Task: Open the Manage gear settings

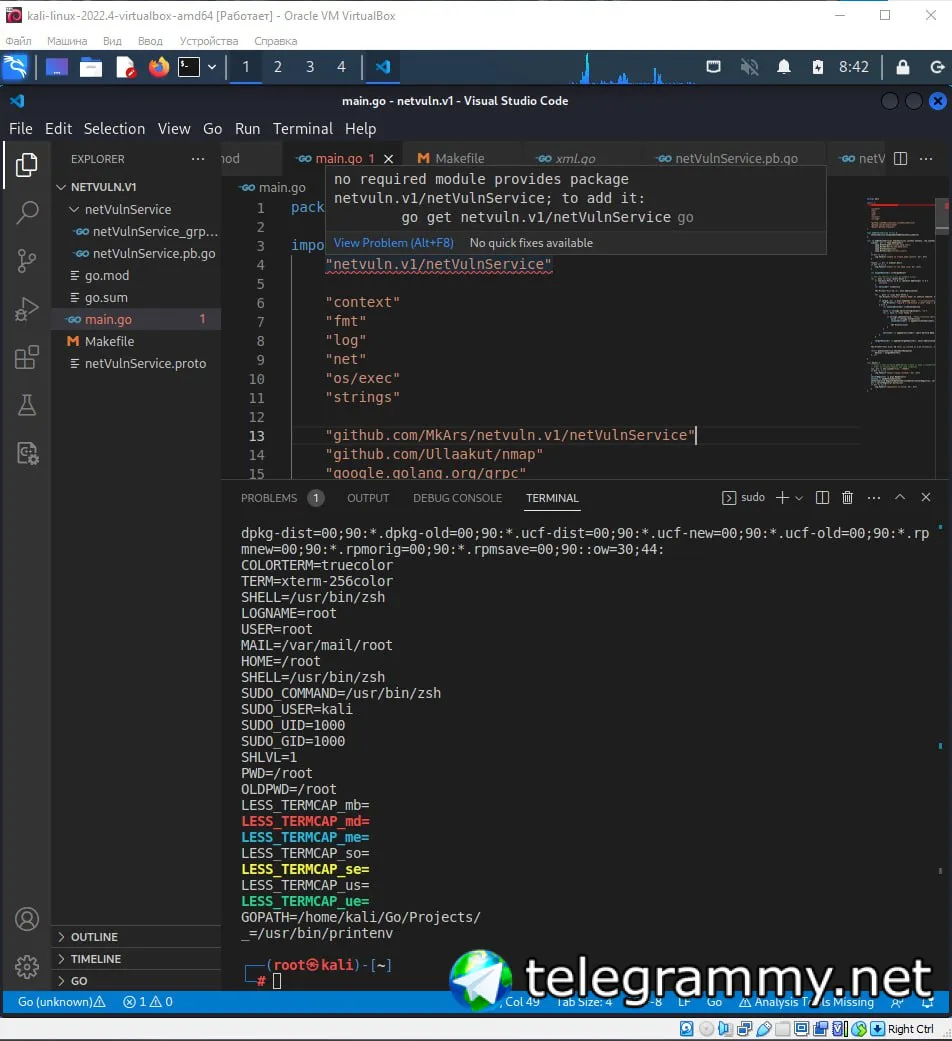Action: click(x=27, y=967)
